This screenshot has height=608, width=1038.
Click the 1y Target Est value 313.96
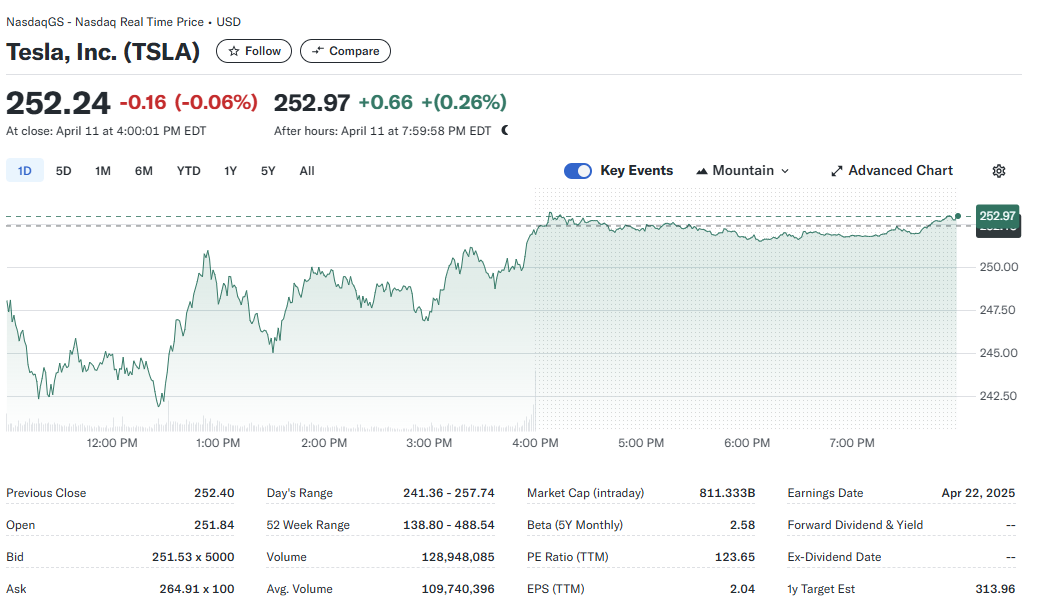tap(995, 589)
